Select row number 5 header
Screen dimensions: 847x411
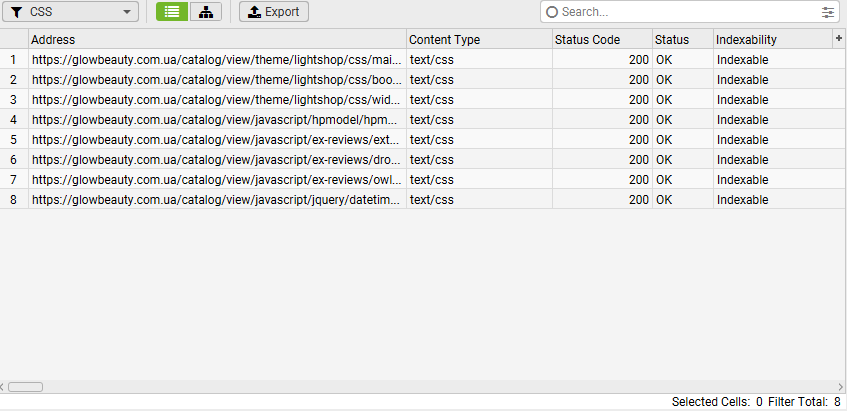(14, 139)
